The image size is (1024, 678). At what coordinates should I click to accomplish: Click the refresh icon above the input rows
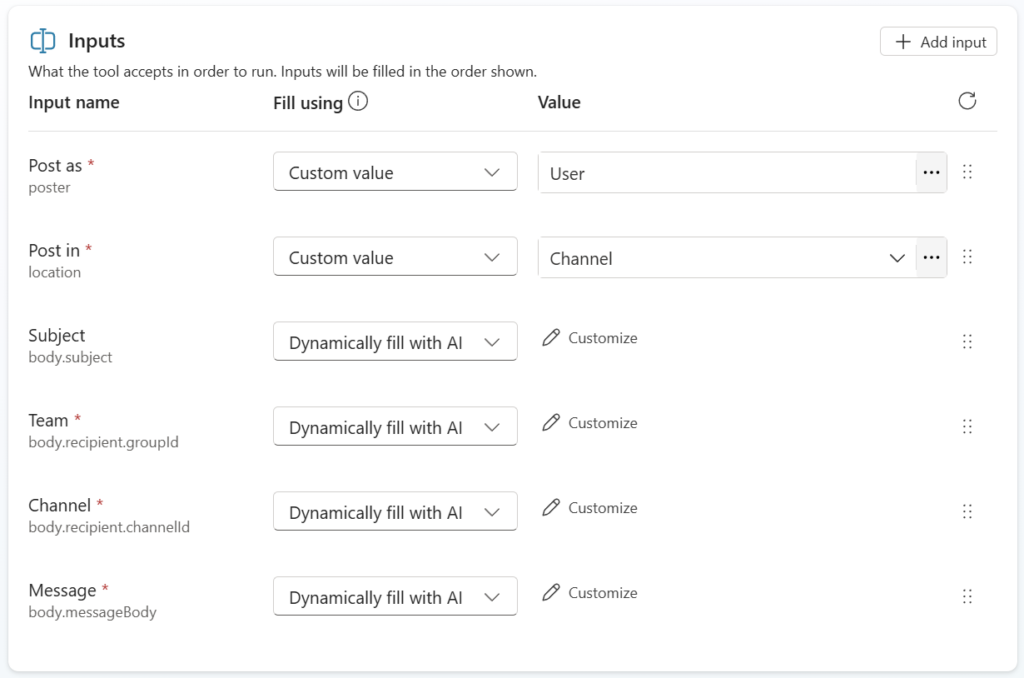[x=966, y=101]
